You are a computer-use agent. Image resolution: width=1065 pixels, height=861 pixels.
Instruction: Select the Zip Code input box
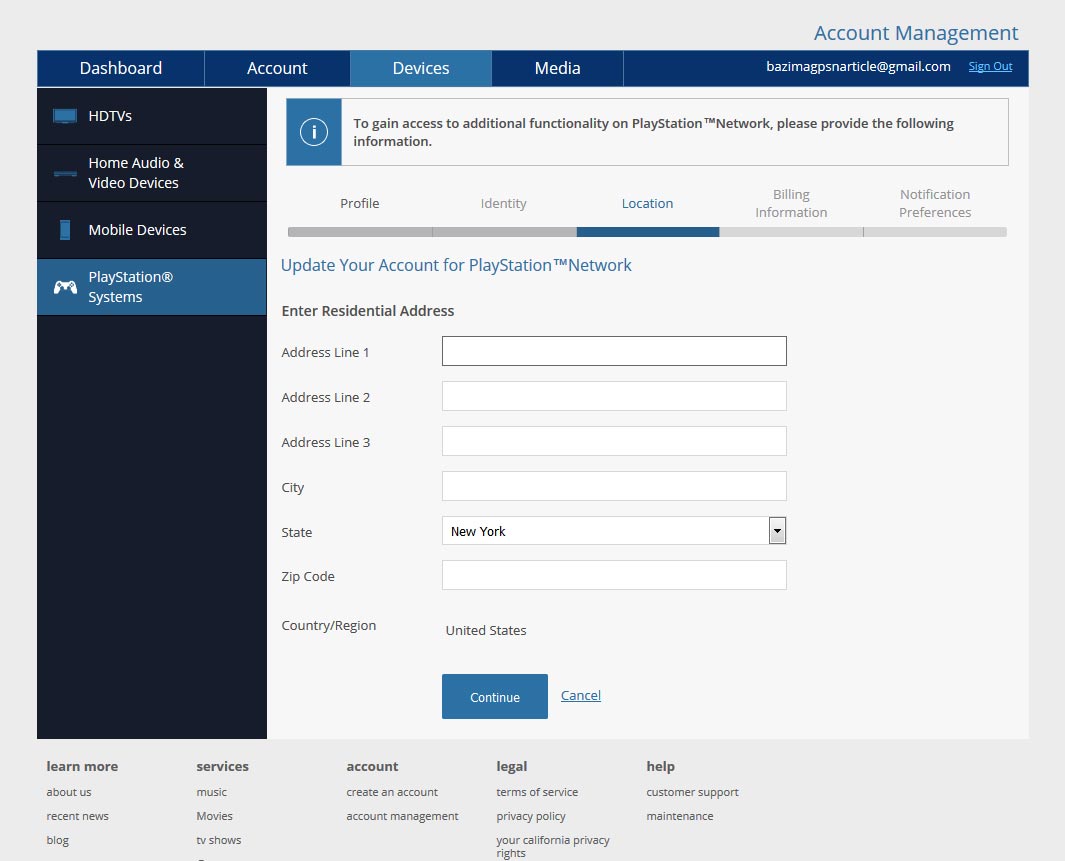(x=614, y=575)
